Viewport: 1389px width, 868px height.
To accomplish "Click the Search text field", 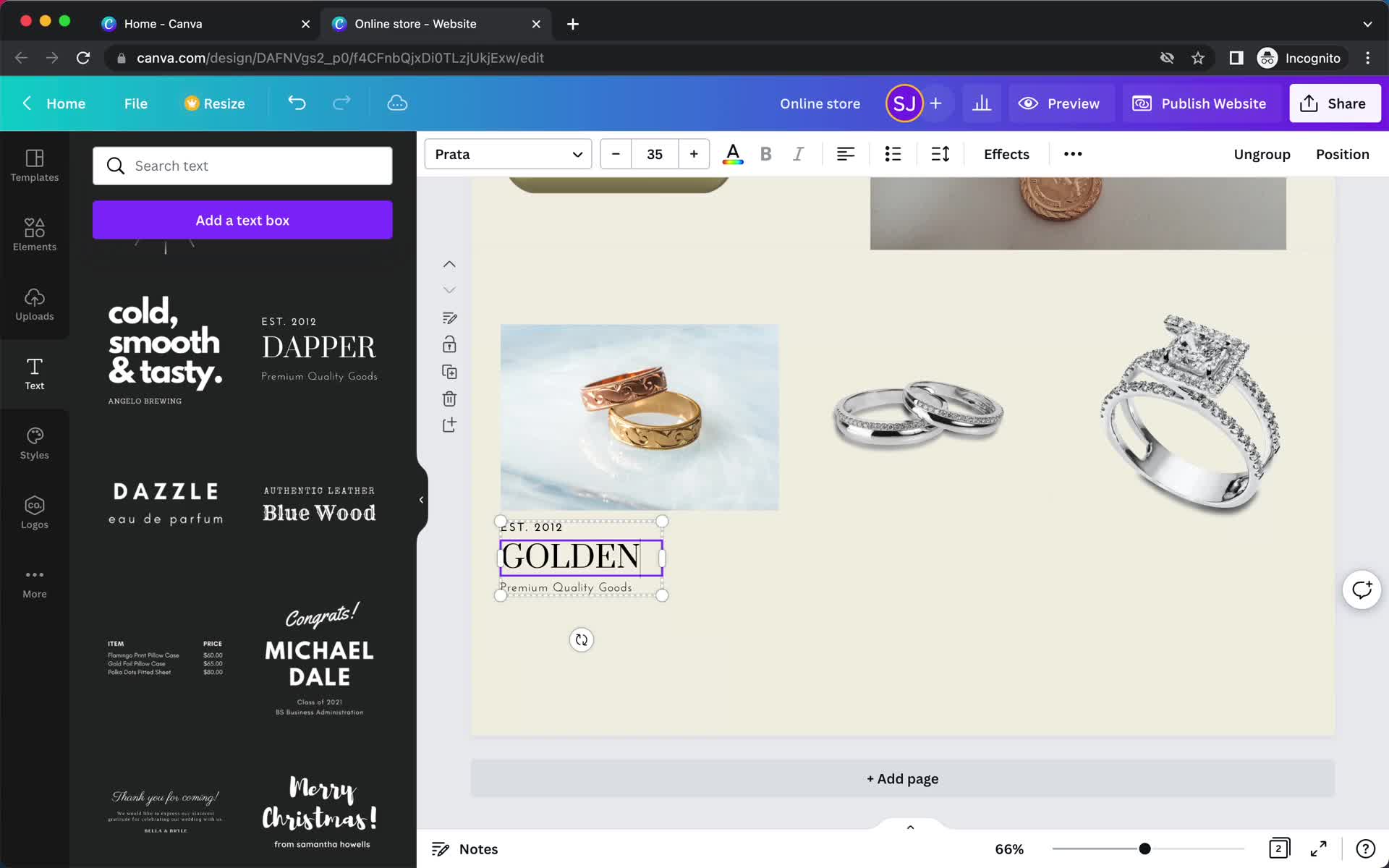I will (242, 166).
